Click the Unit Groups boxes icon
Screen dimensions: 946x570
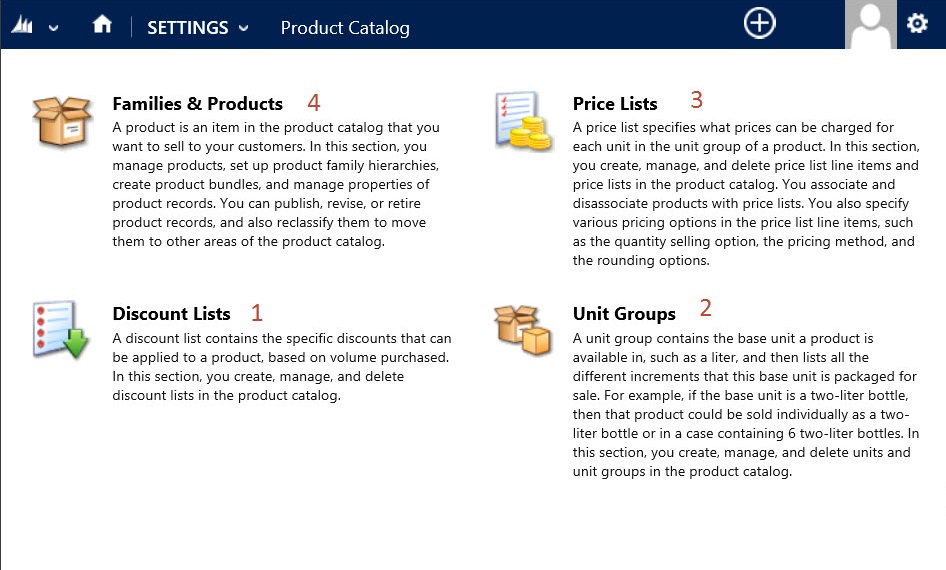click(523, 329)
